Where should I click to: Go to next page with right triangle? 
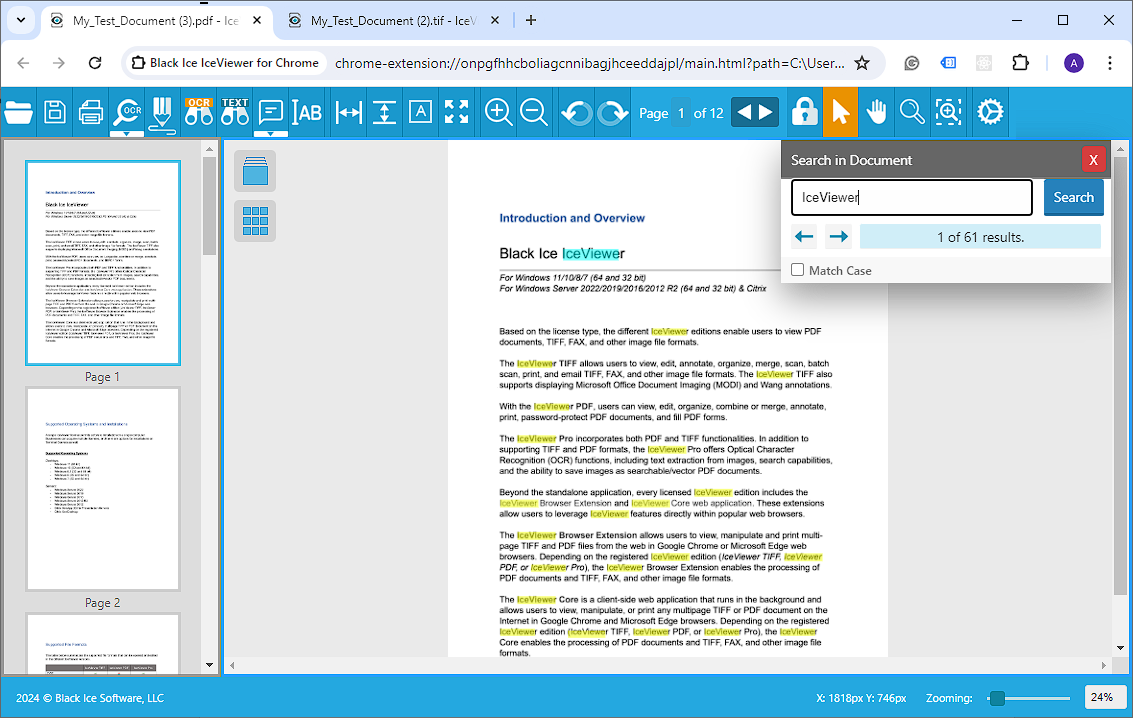[x=767, y=112]
